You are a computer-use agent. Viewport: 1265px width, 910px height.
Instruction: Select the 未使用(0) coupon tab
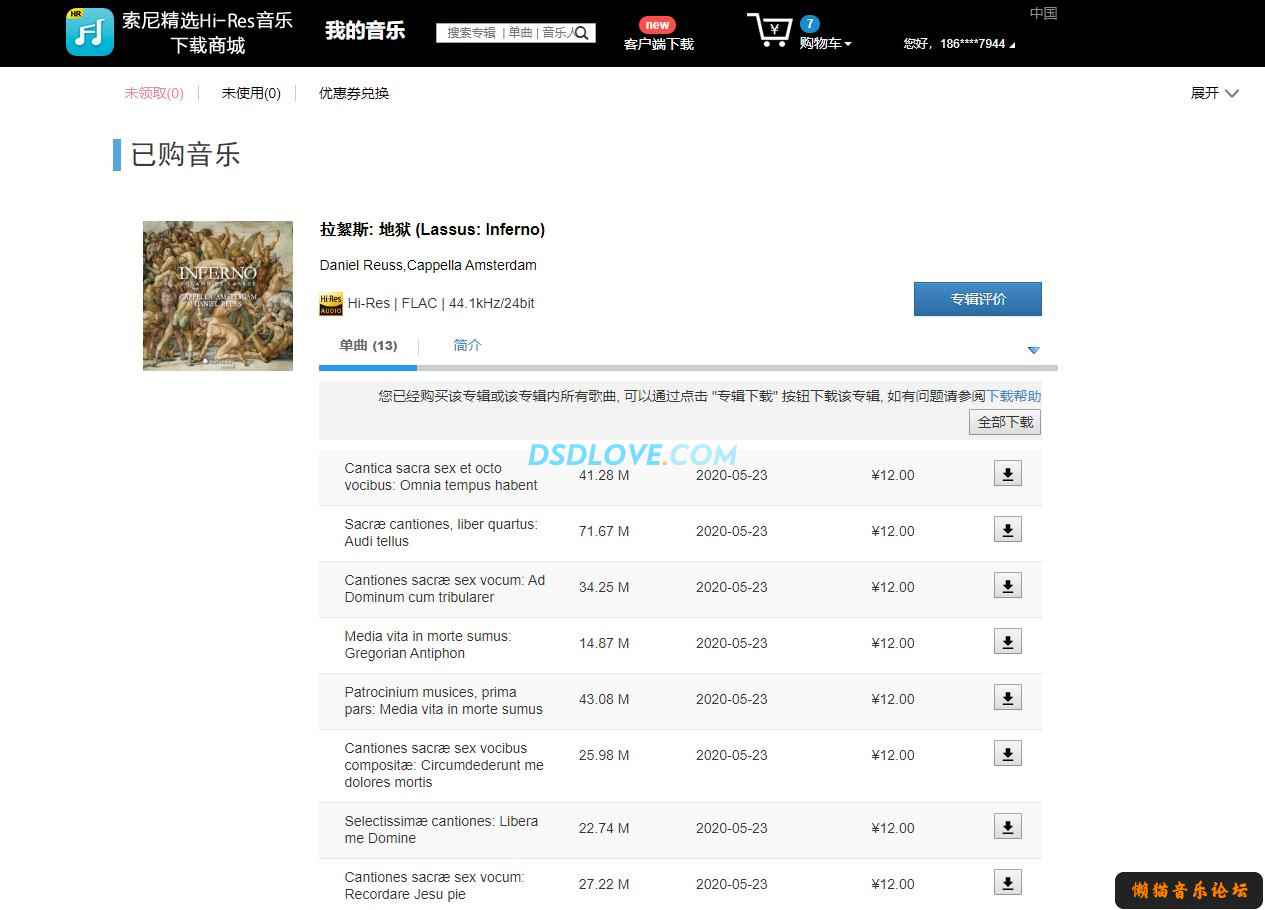[x=251, y=93]
